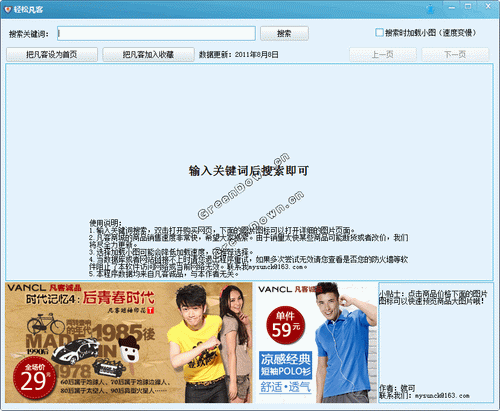Click the 输入关键词后搜索即可 heading
The height and width of the screenshot is (411, 500).
click(249, 171)
